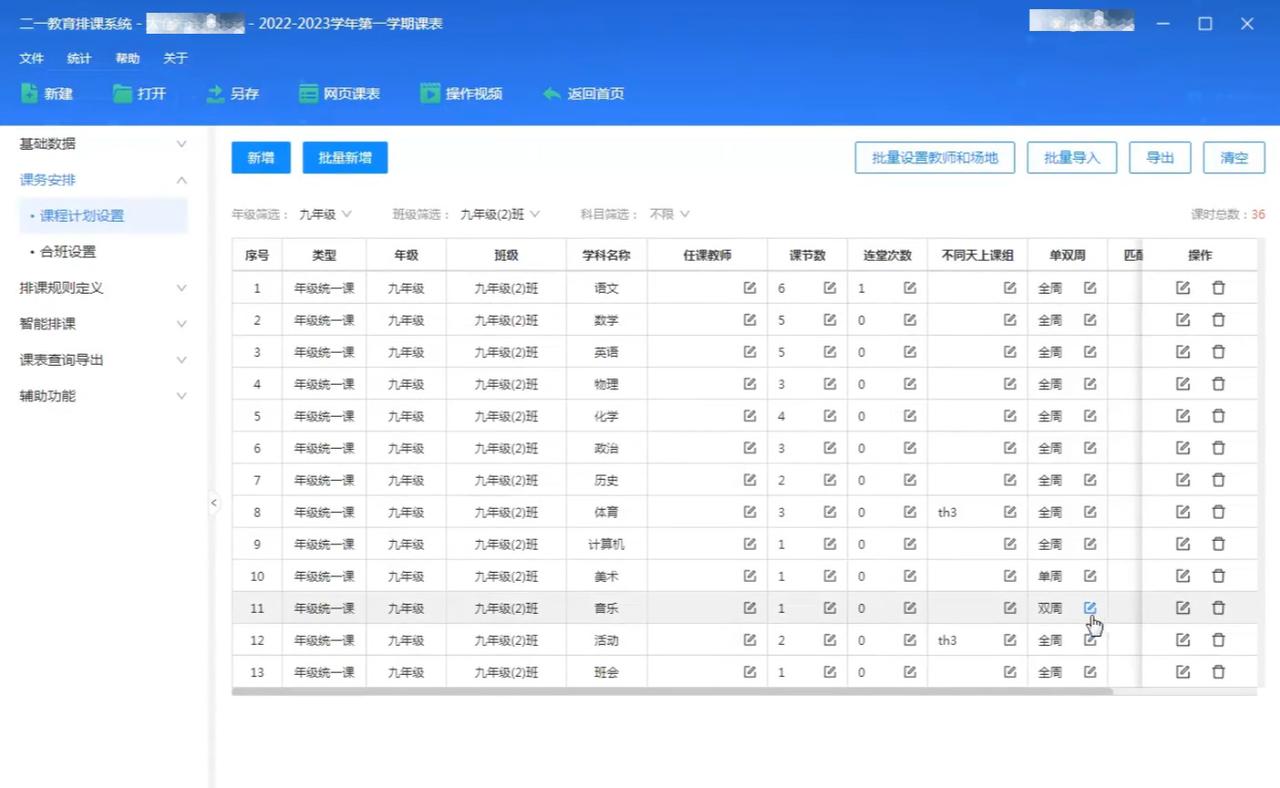Expand the 课表查询导出 sidebar section
The height and width of the screenshot is (788, 1280).
point(103,360)
